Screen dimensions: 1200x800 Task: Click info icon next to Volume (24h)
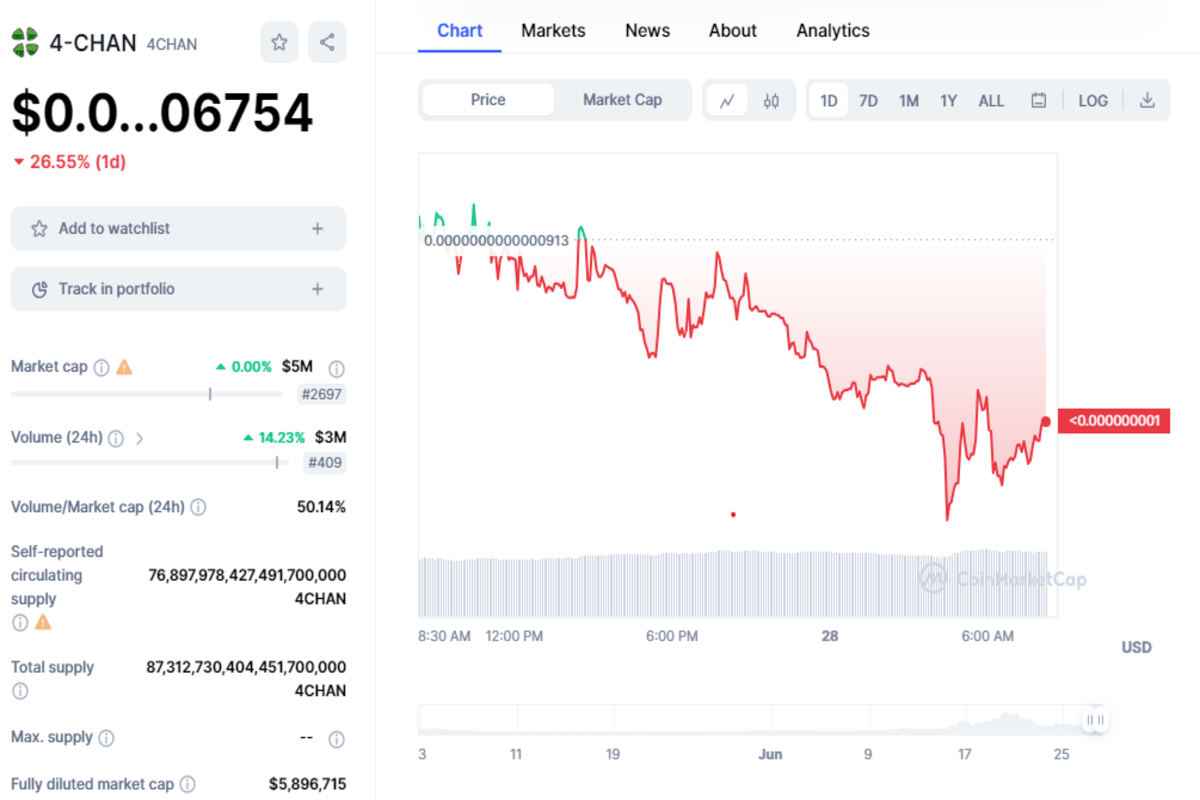(116, 438)
